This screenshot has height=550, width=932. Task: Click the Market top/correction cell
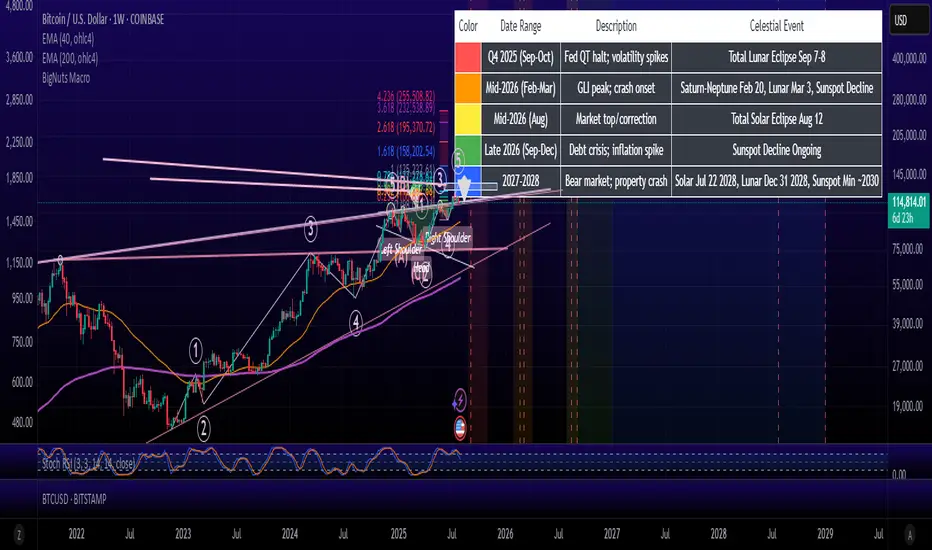coord(616,119)
